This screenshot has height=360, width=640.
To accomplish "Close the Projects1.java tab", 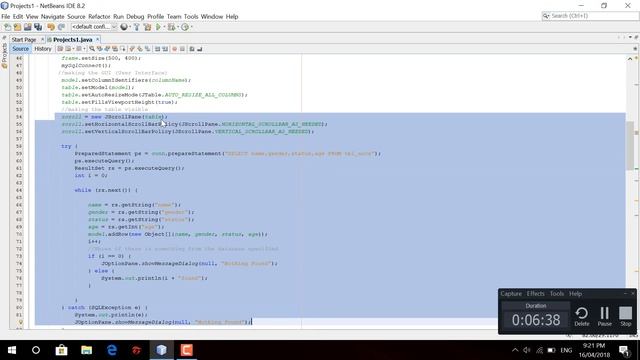I will tap(98, 40).
